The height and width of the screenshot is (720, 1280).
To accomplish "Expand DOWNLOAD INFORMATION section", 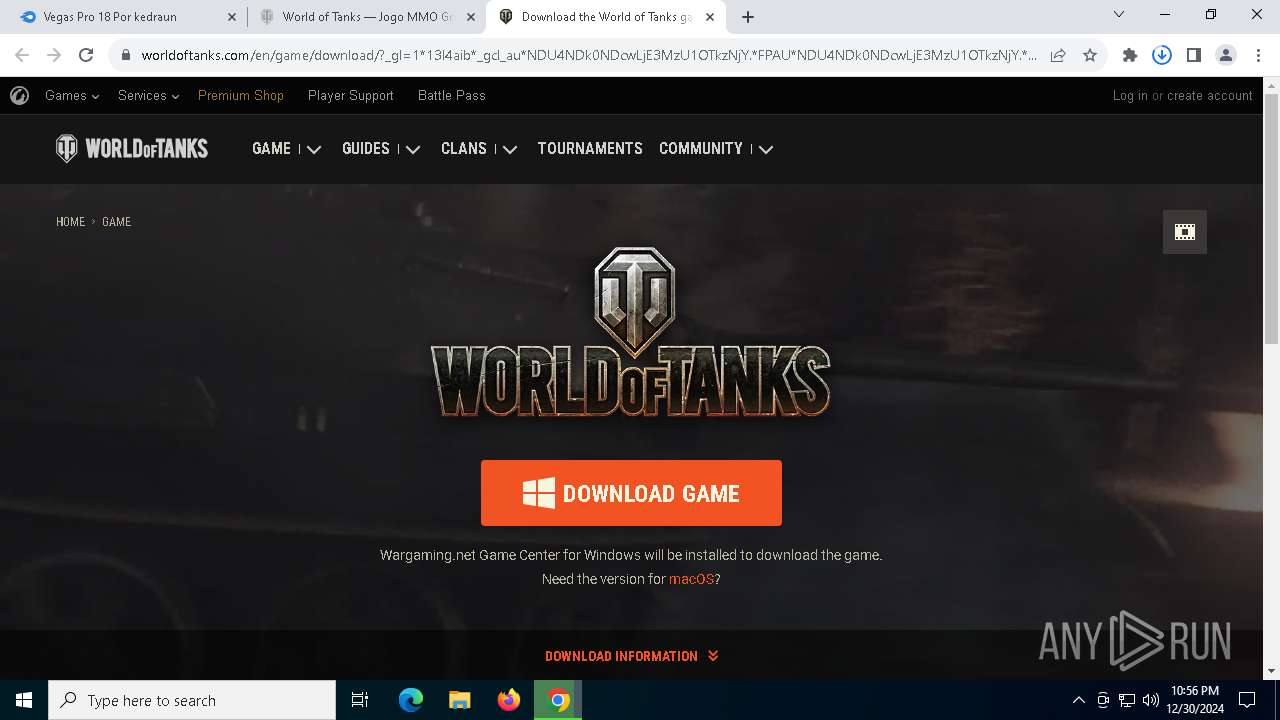I will (631, 656).
